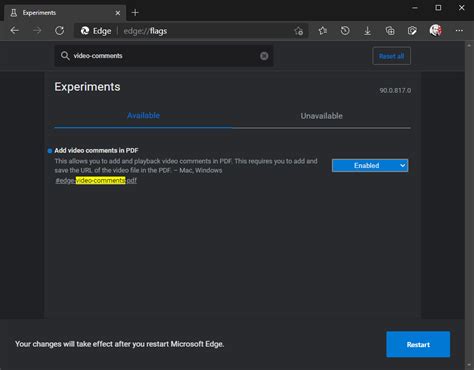The width and height of the screenshot is (474, 370).
Task: Click the Reset all button
Action: pyautogui.click(x=391, y=56)
